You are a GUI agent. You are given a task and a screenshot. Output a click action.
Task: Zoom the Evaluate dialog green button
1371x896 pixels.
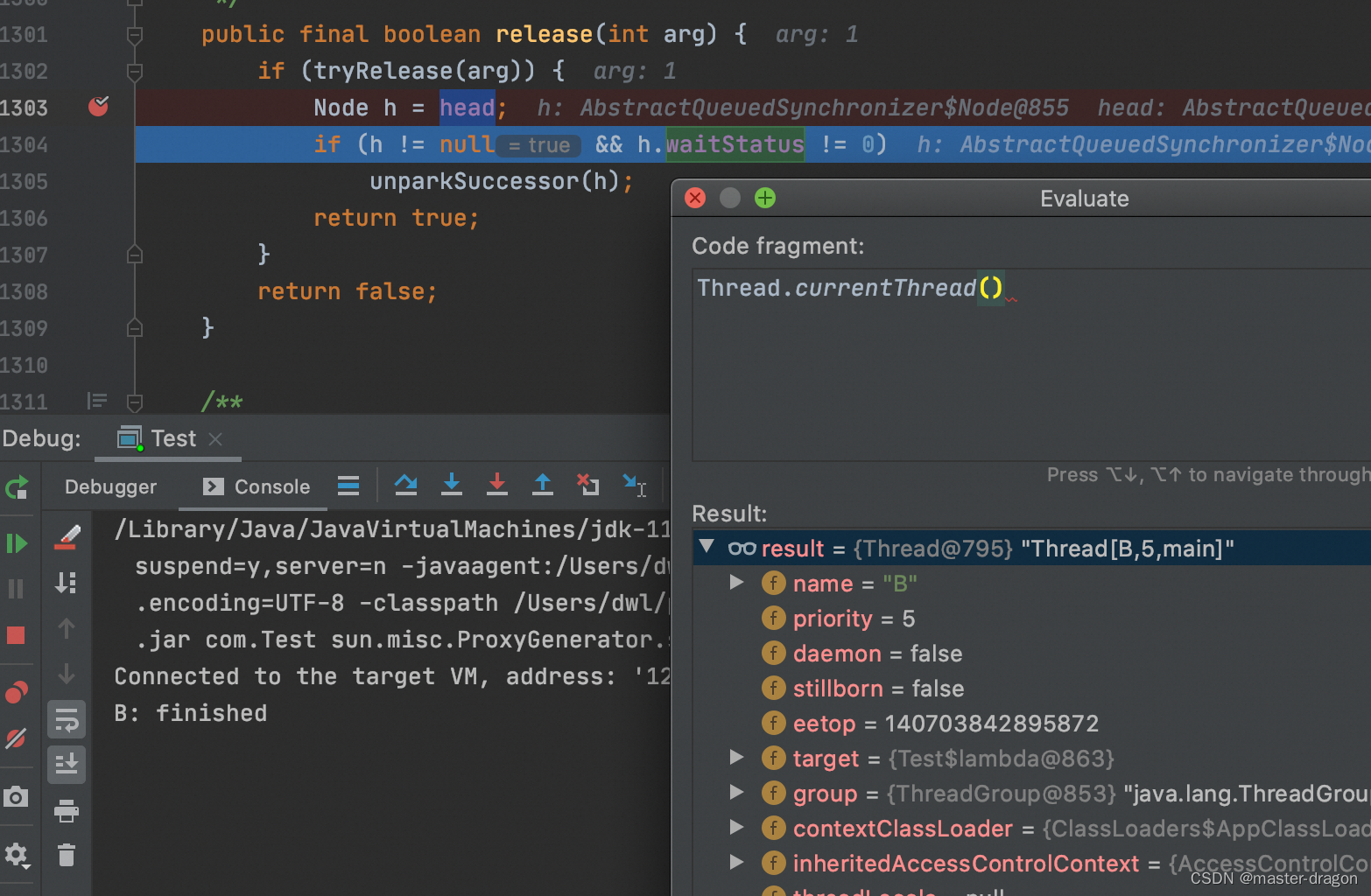[765, 198]
